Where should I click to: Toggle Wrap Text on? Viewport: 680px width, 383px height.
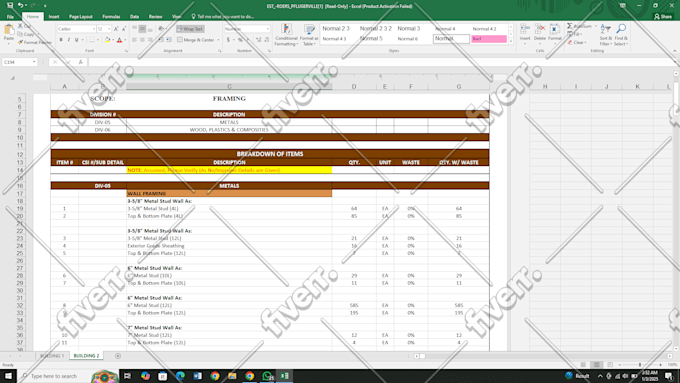tap(190, 29)
